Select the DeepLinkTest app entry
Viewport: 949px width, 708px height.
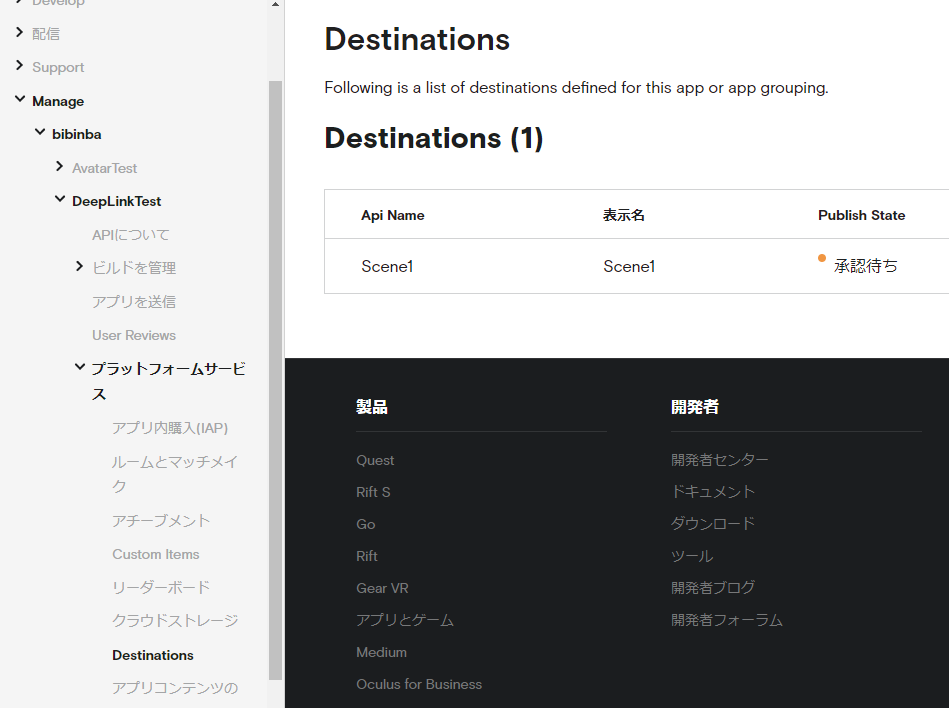tap(117, 202)
